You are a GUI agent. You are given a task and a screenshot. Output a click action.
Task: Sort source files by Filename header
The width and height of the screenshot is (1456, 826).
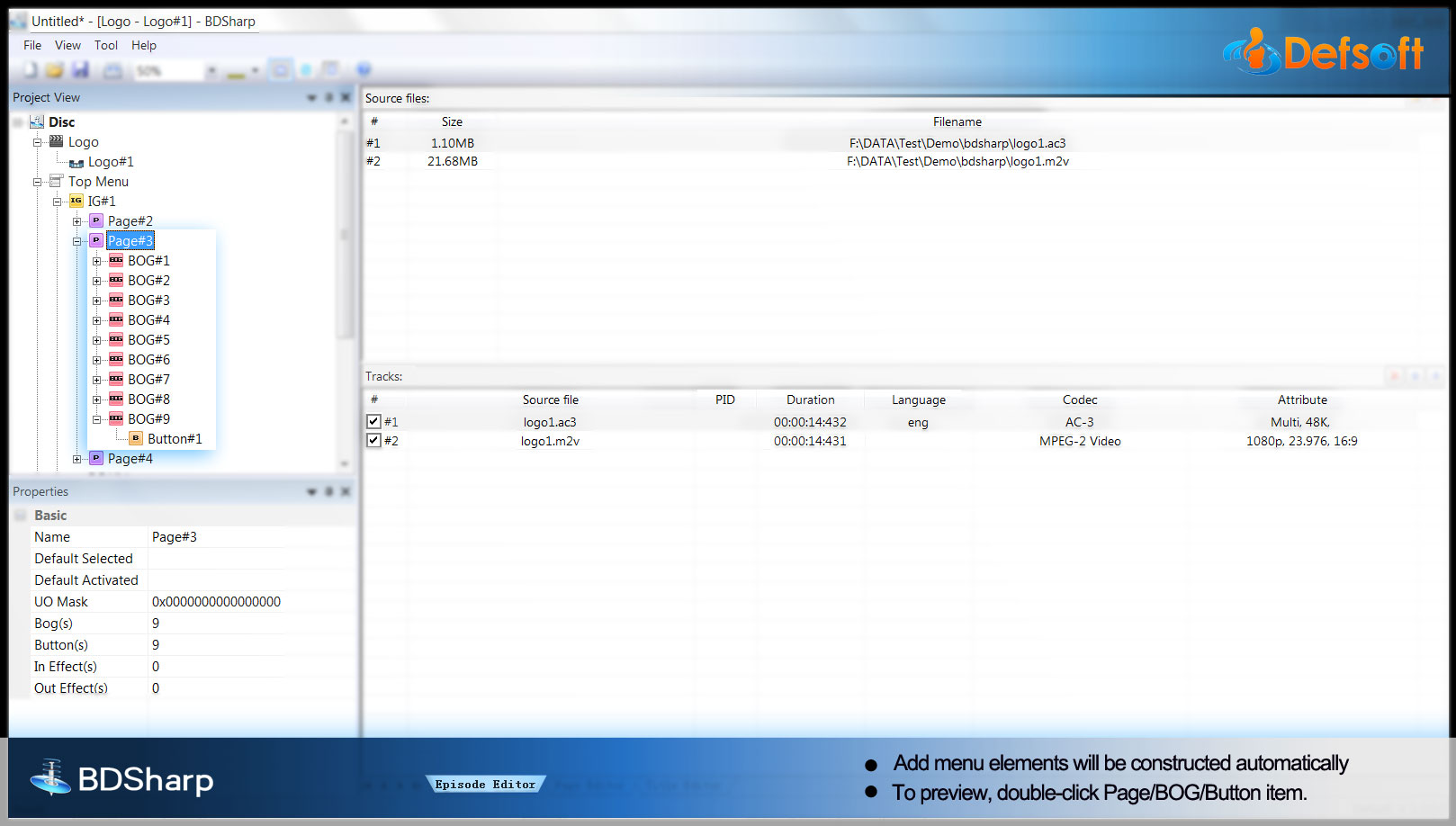click(957, 121)
